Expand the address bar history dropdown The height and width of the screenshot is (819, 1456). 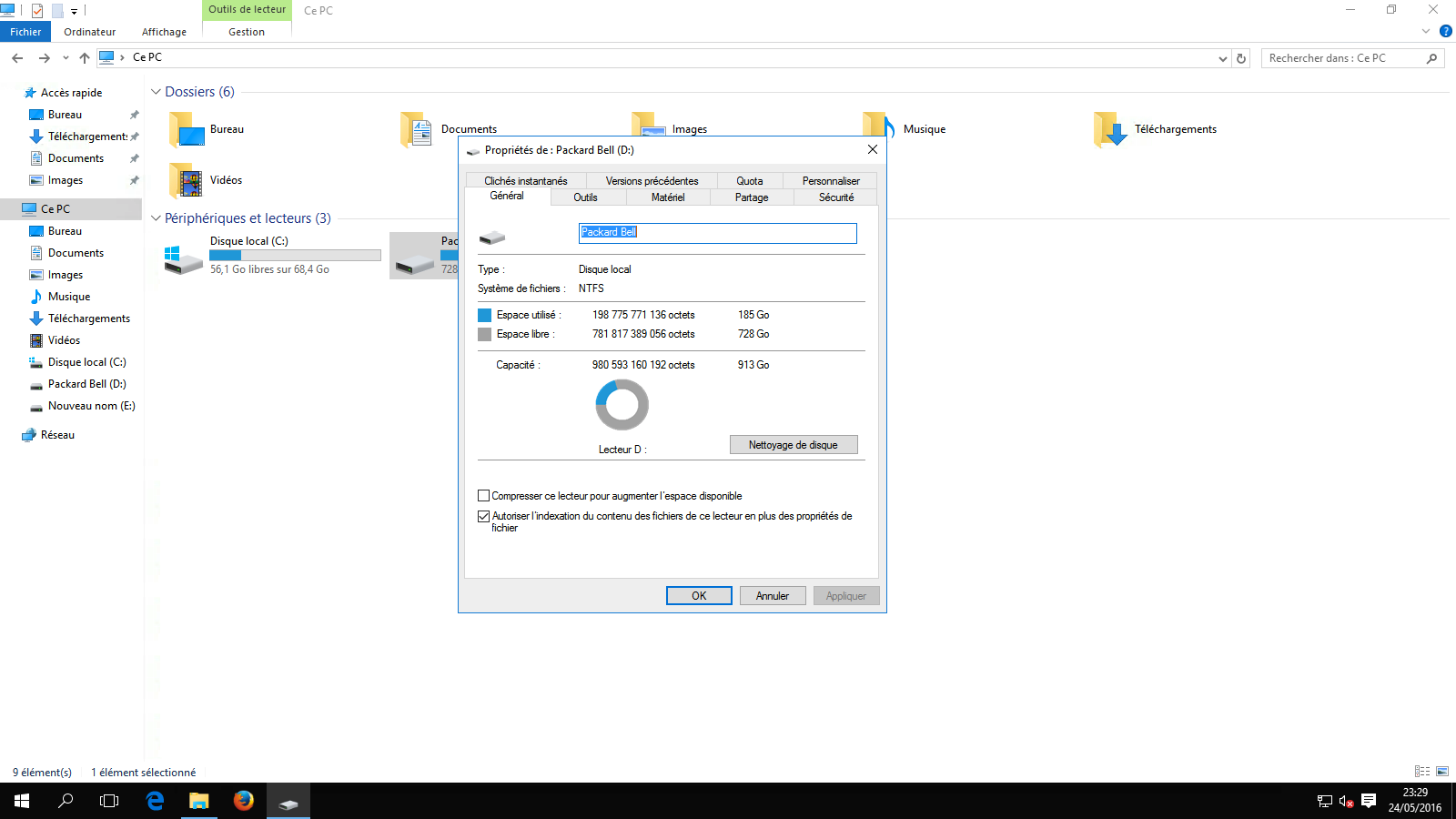pyautogui.click(x=1222, y=58)
